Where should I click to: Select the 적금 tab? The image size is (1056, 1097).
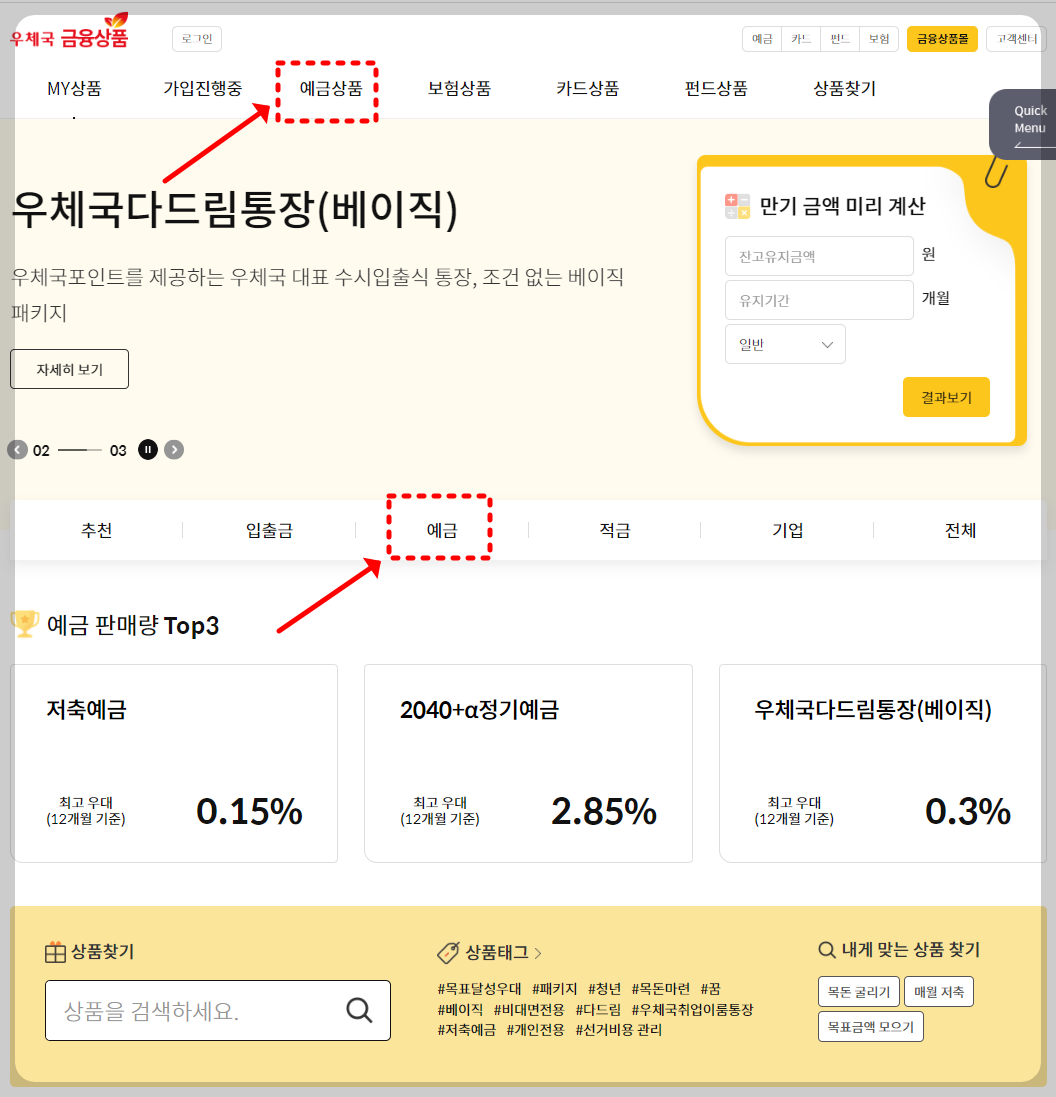tap(614, 530)
